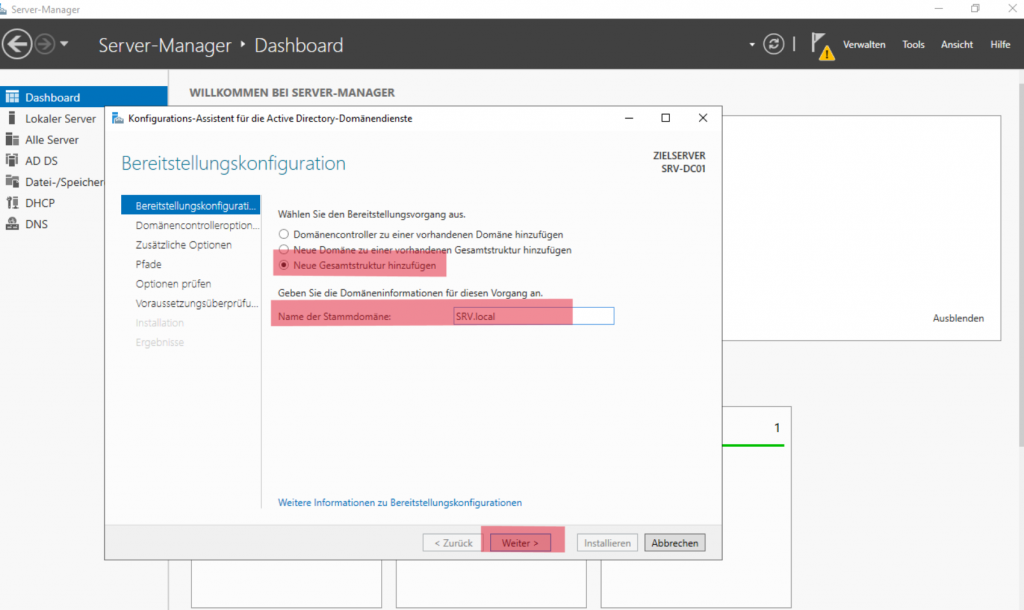Click the back navigation arrow icon
This screenshot has width=1024, height=610.
pyautogui.click(x=17, y=45)
